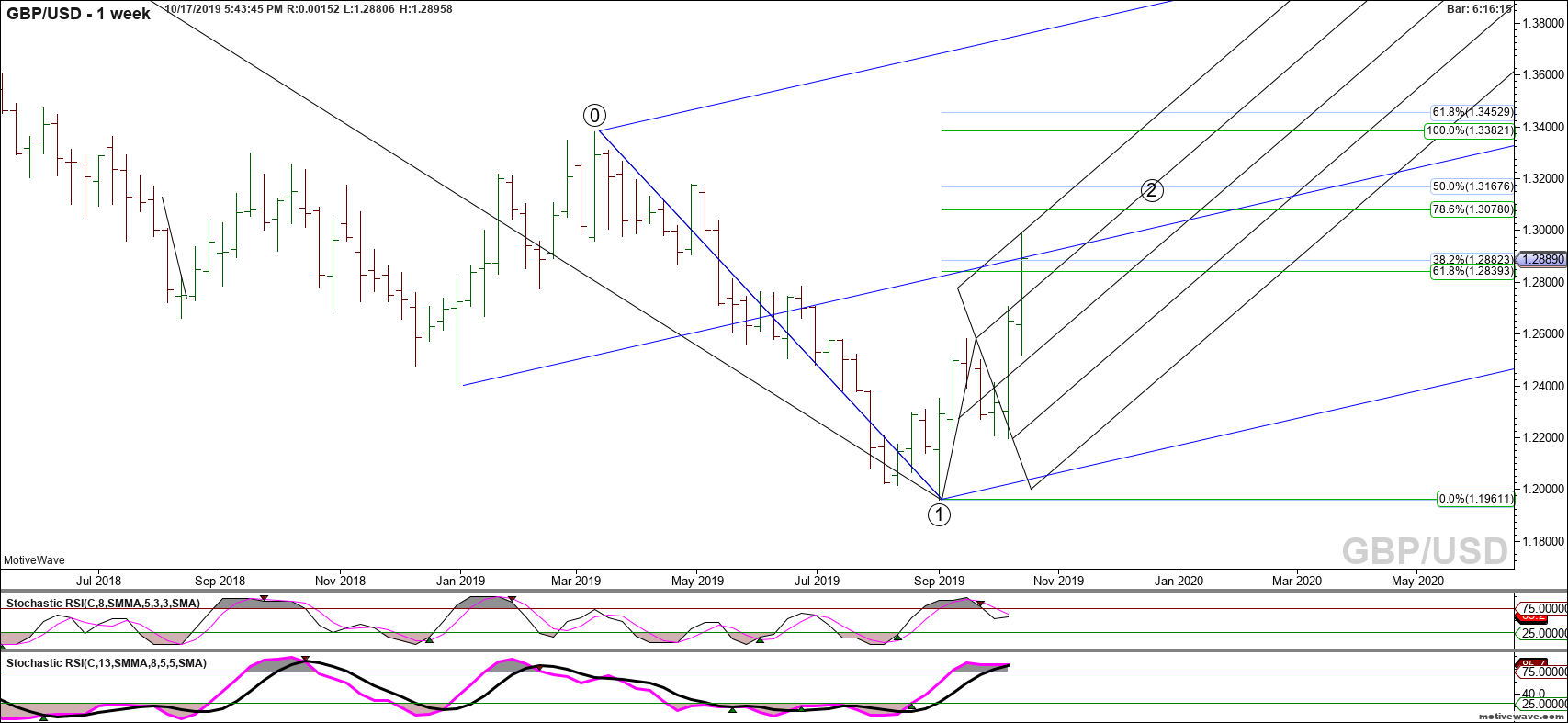Click the Mar-2019 date axis label
The height and width of the screenshot is (723, 1568).
click(x=575, y=581)
